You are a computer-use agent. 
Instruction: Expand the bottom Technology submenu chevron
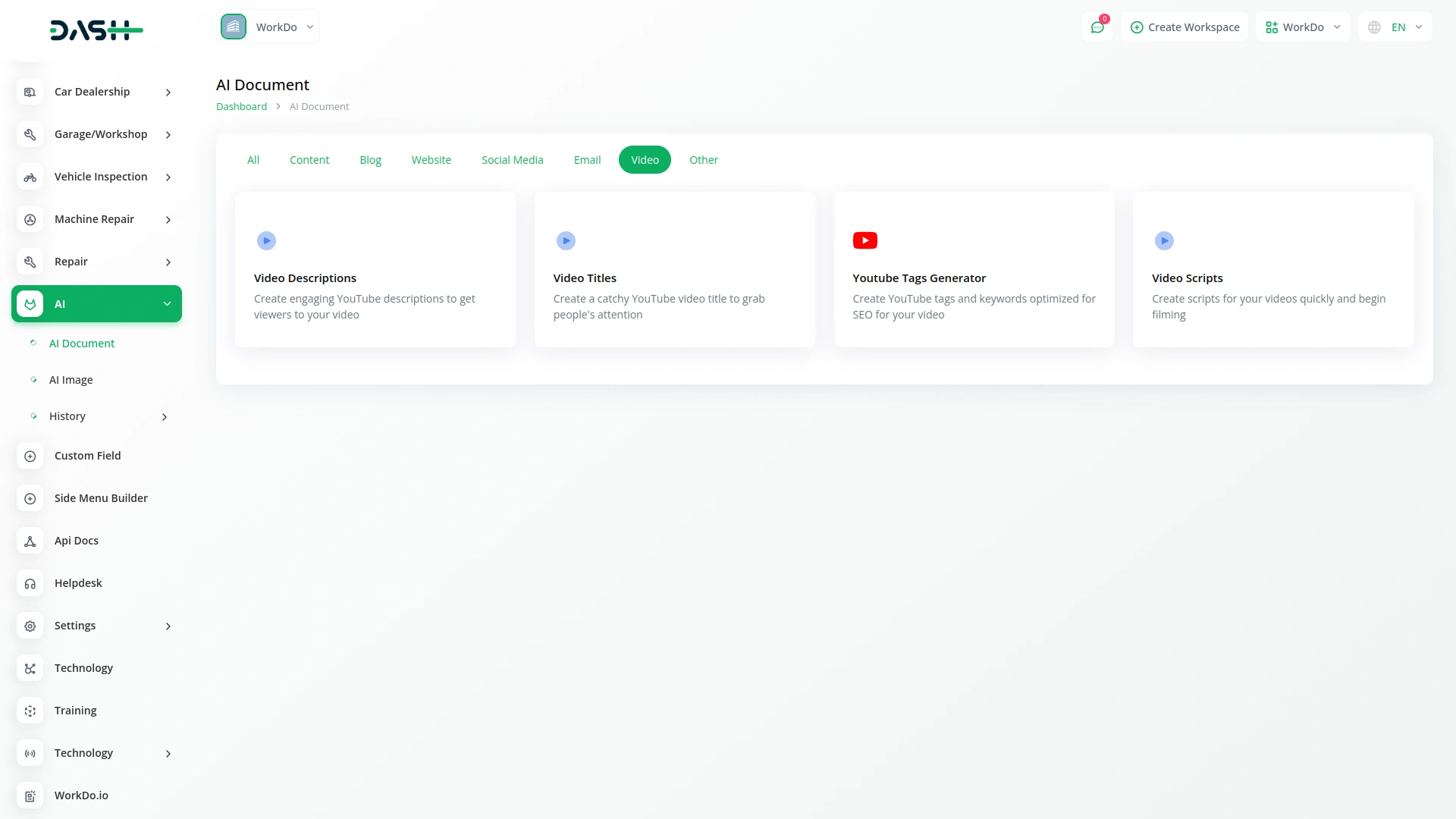168,754
